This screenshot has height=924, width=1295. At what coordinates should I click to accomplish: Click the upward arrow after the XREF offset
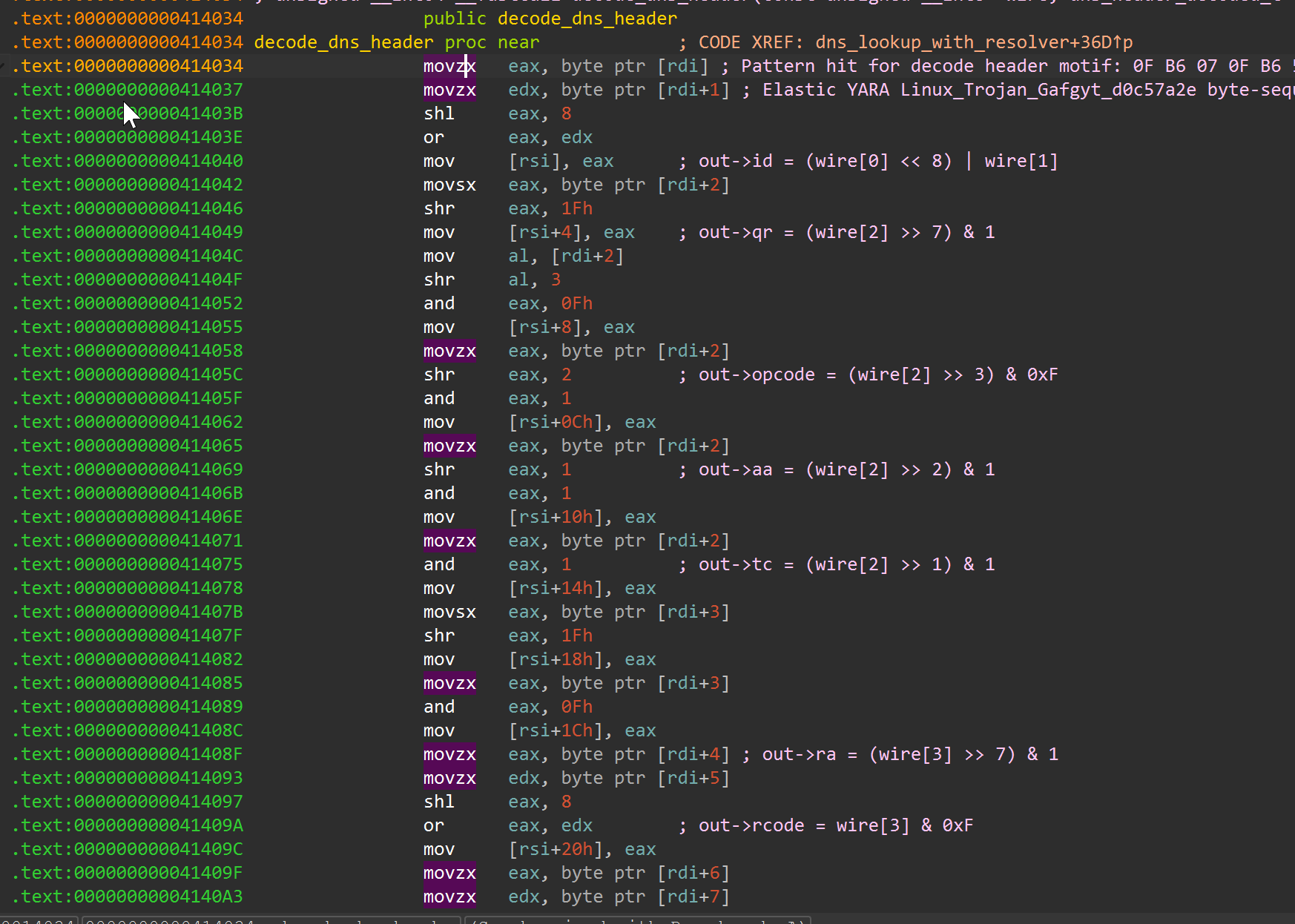click(1117, 42)
